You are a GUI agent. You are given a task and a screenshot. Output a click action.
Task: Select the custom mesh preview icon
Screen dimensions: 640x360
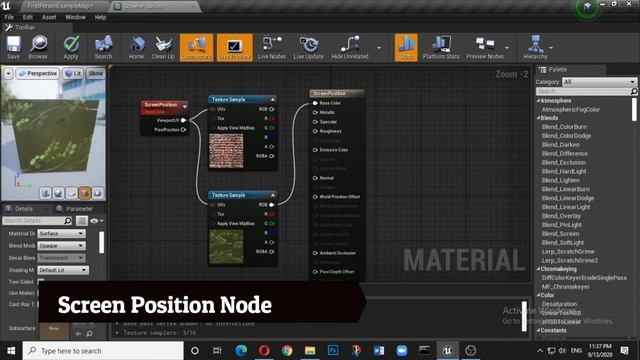click(x=98, y=193)
